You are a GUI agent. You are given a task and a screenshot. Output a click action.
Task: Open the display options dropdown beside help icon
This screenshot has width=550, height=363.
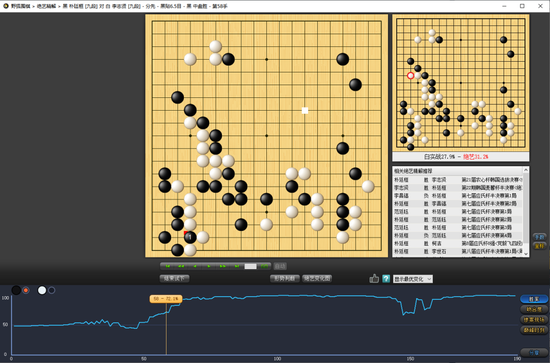point(413,279)
